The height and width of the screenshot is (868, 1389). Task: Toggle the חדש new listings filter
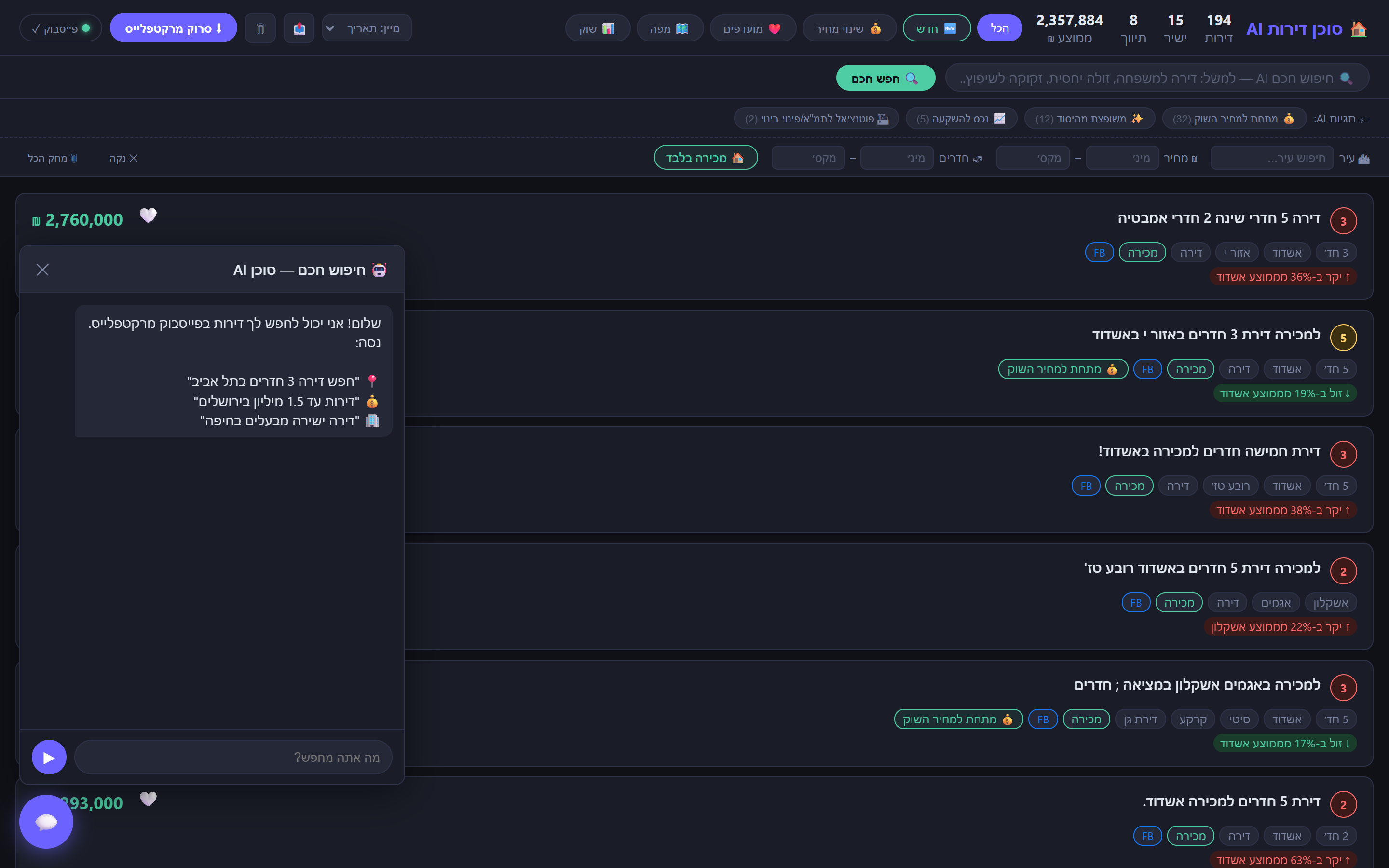[937, 28]
